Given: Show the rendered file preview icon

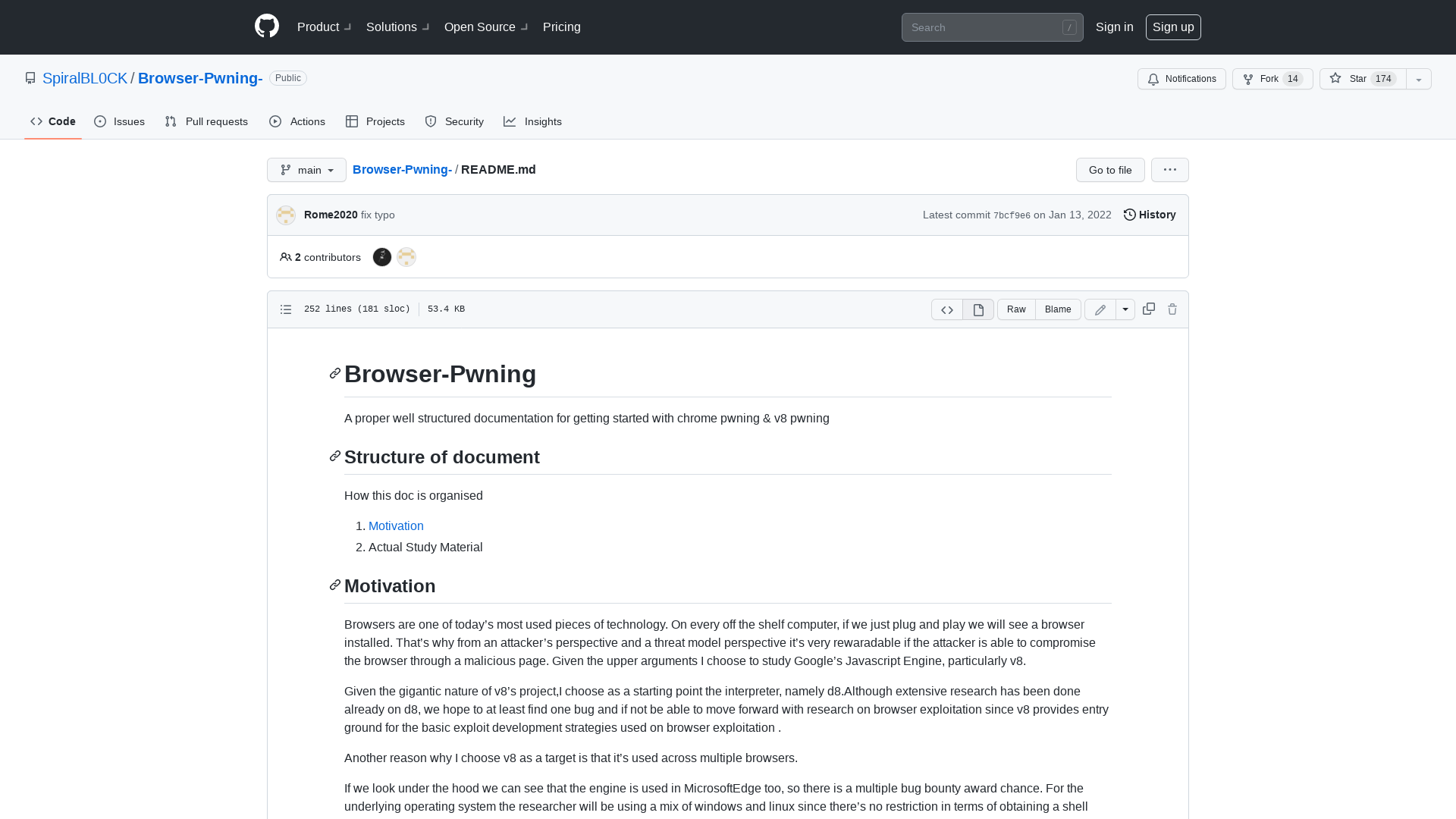Looking at the screenshot, I should 978,309.
